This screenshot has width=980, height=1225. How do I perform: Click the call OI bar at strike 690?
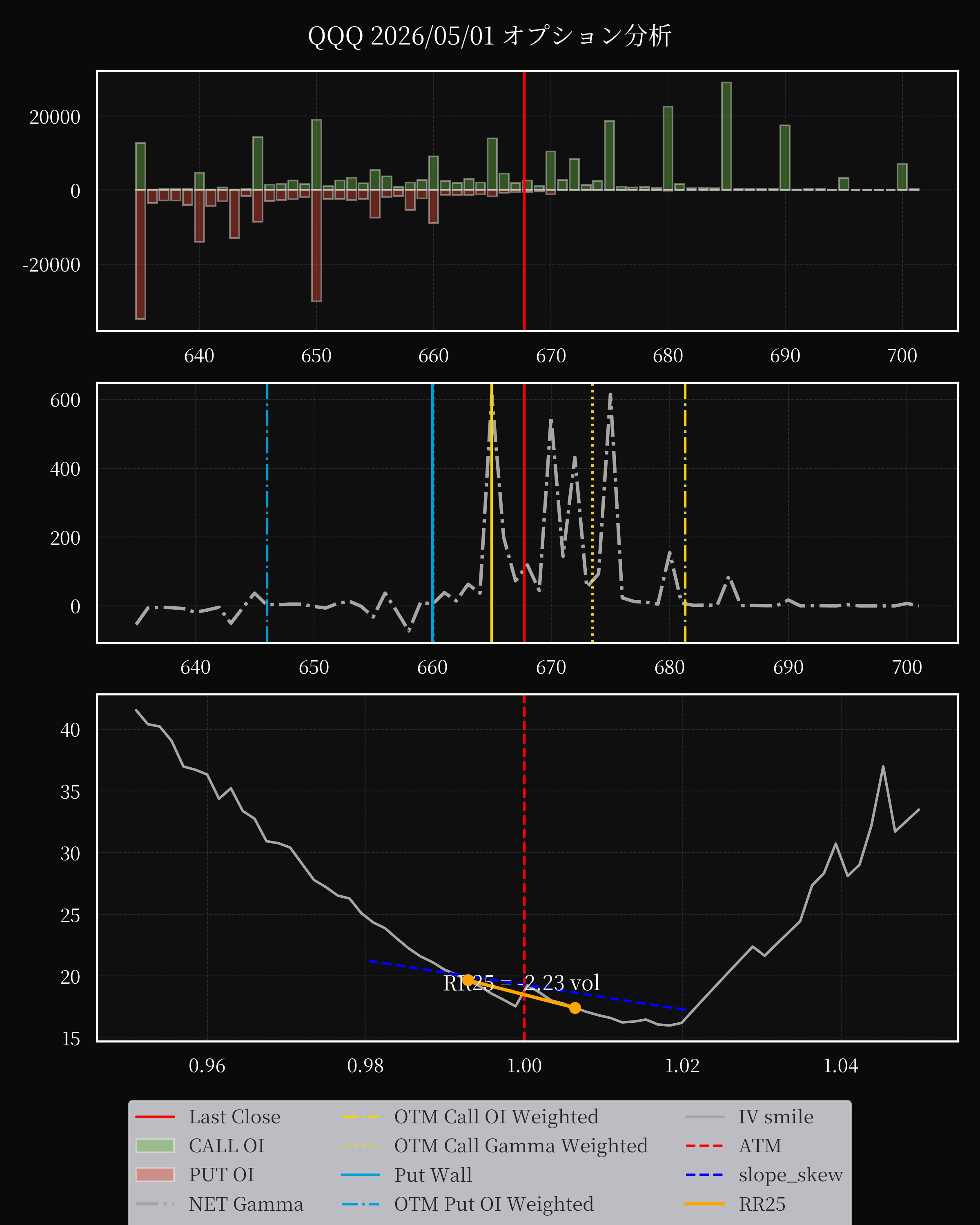(x=785, y=157)
